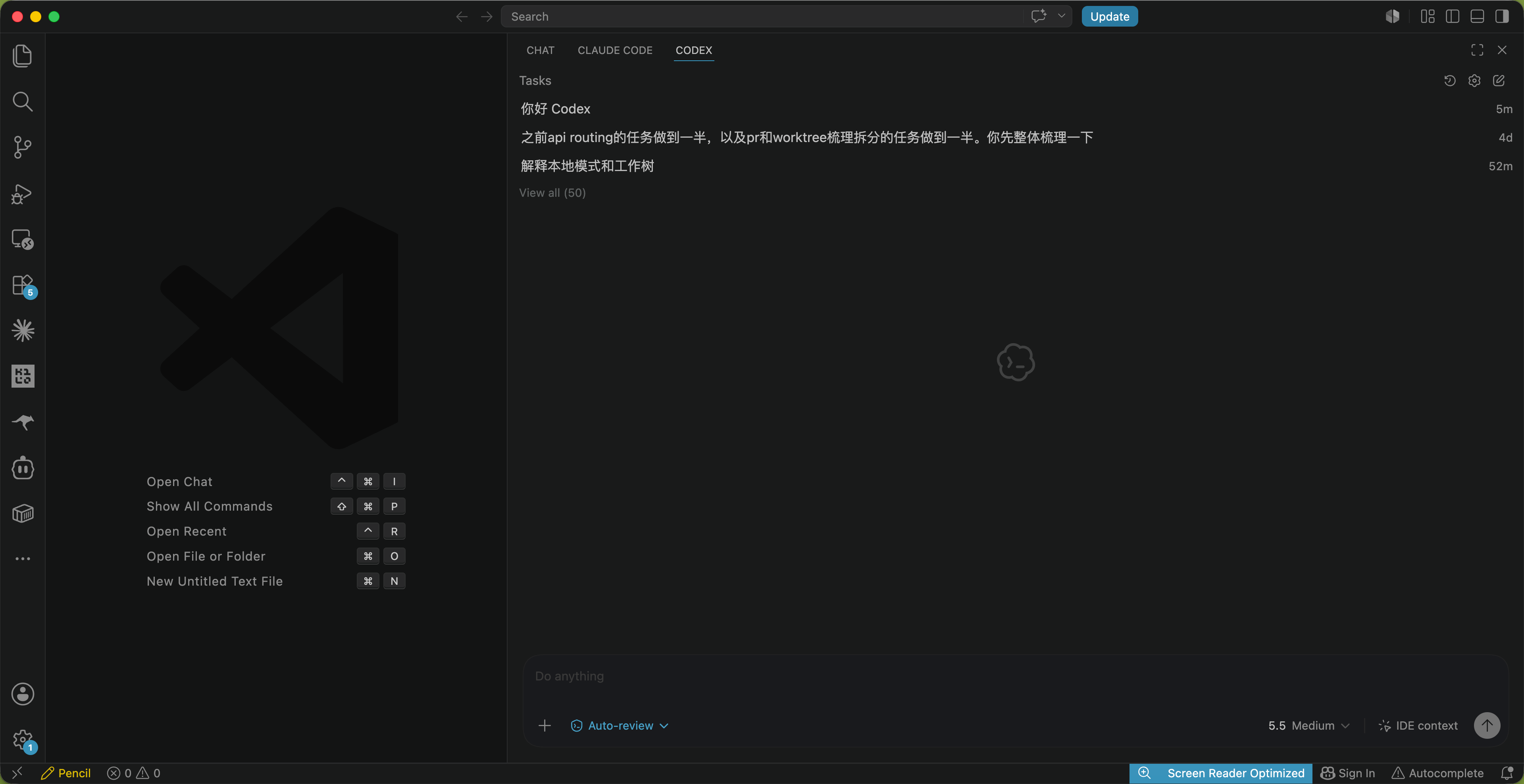Open the '解释本地模式和工作树' task
This screenshot has width=1524, height=784.
pos(1015,166)
